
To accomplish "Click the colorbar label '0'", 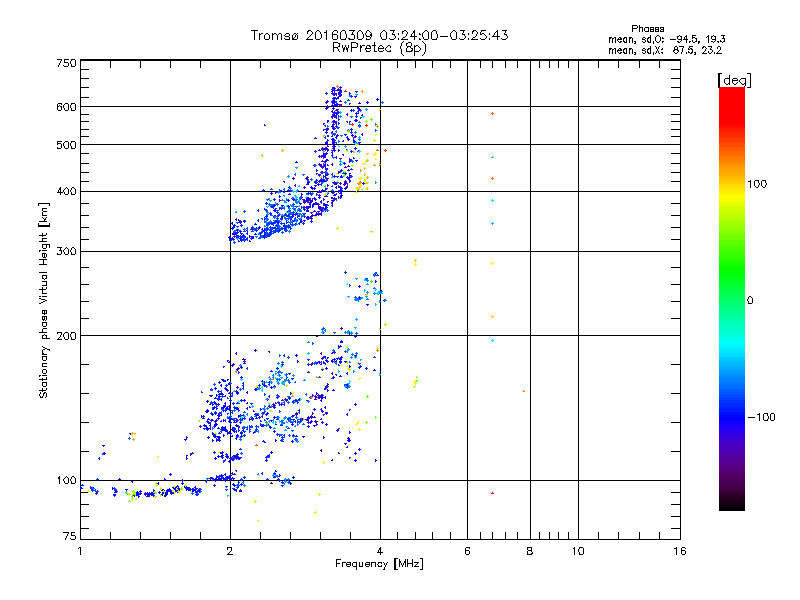I will pyautogui.click(x=750, y=301).
